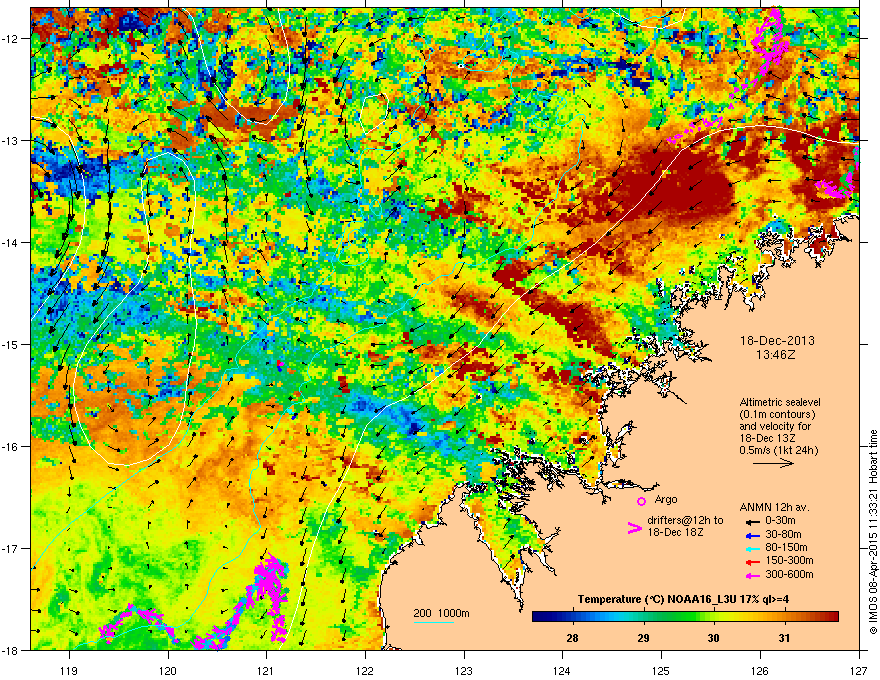The height and width of the screenshot is (680, 880).
Task: Click the vertical IMOS copyright timestamp text
Action: pyautogui.click(x=873, y=532)
